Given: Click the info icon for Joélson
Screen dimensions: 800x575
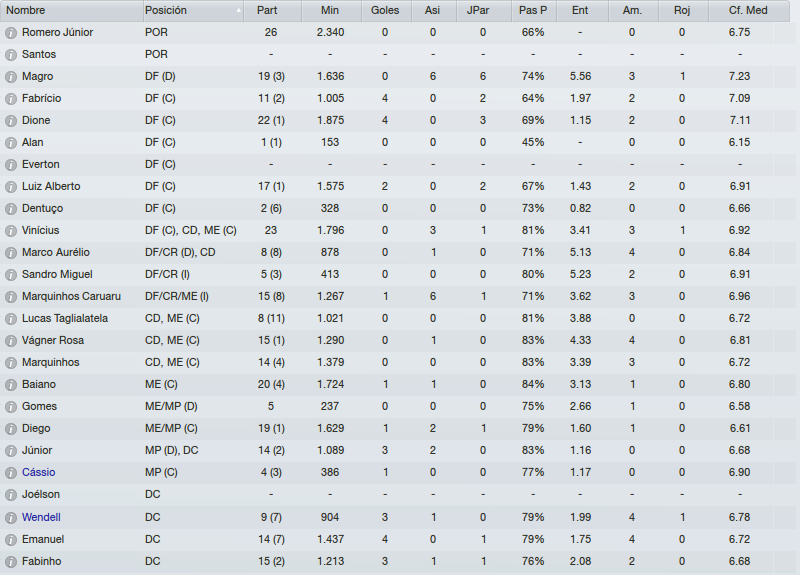Looking at the screenshot, I should pos(11,495).
